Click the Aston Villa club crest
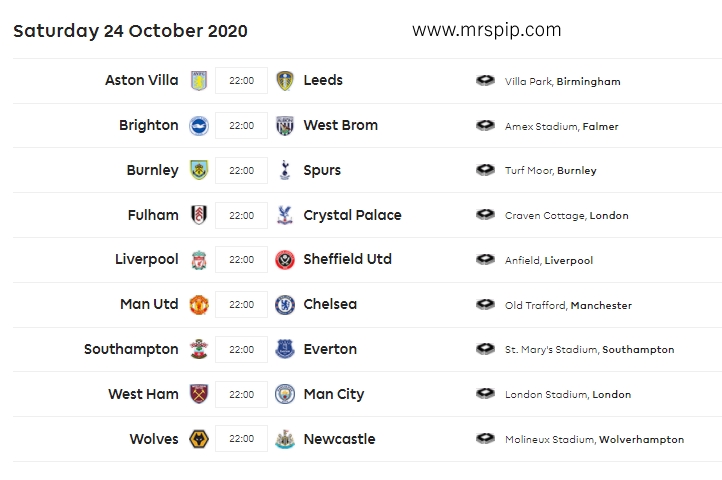Viewport: 722px width, 480px height. coord(198,80)
